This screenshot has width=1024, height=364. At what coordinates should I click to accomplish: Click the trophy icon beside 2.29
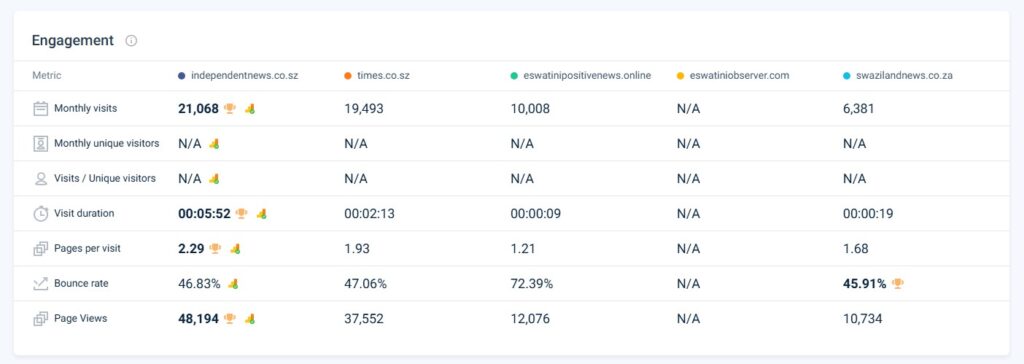pos(216,248)
